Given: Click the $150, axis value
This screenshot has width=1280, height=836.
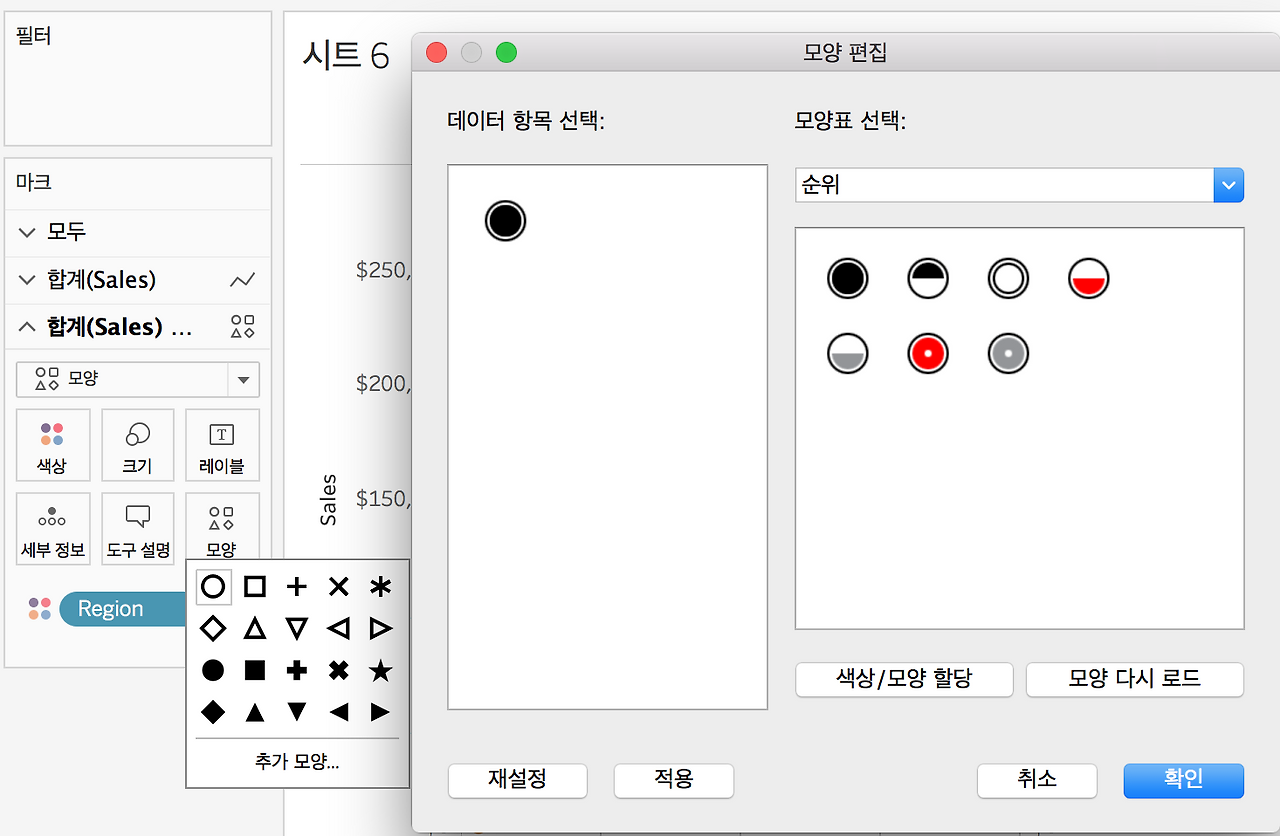Looking at the screenshot, I should tap(384, 498).
